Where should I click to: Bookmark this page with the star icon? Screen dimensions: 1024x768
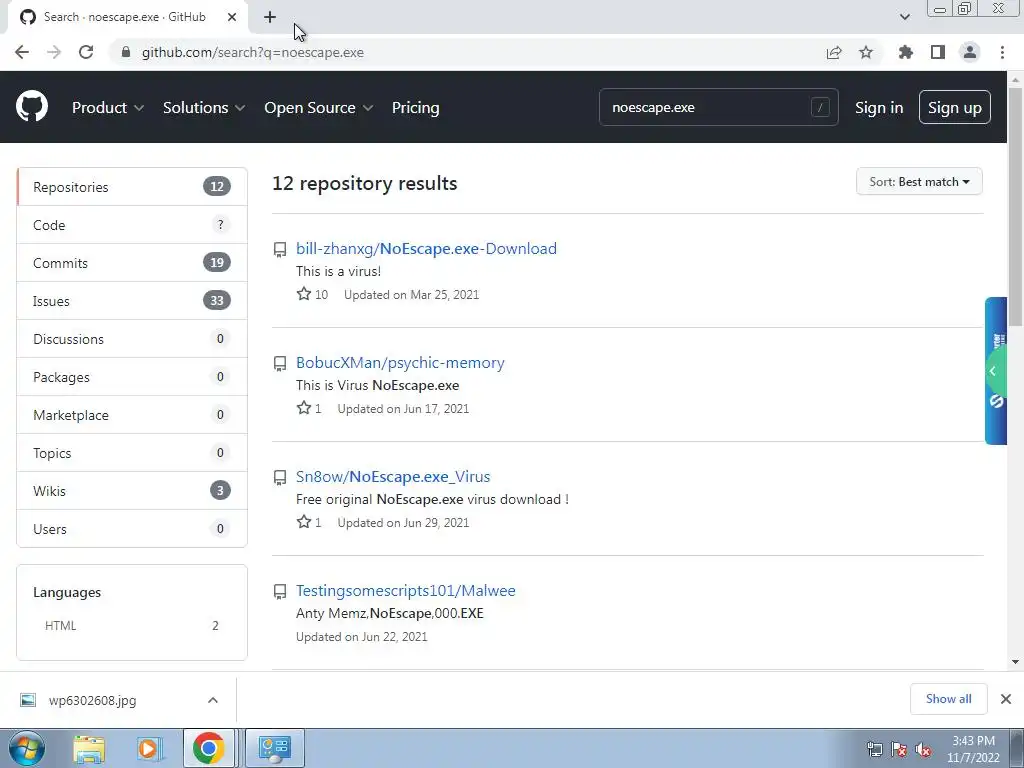866,52
